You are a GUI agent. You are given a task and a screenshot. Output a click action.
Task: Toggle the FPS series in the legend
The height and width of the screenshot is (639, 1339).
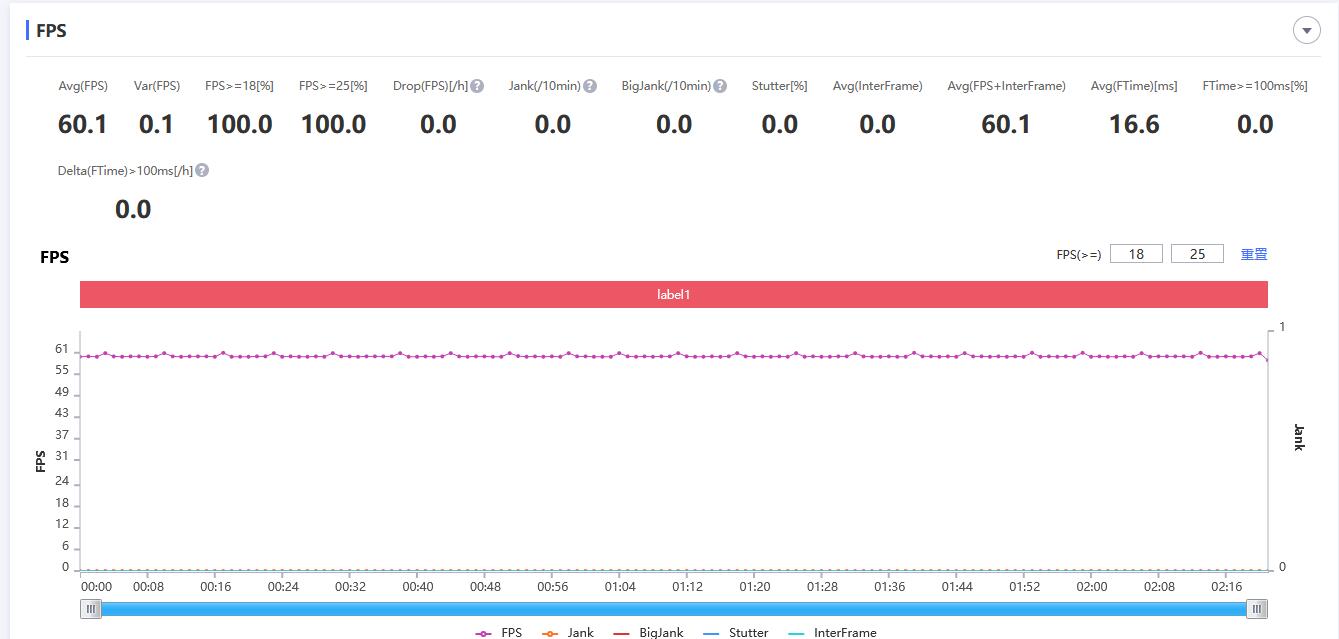point(499,632)
